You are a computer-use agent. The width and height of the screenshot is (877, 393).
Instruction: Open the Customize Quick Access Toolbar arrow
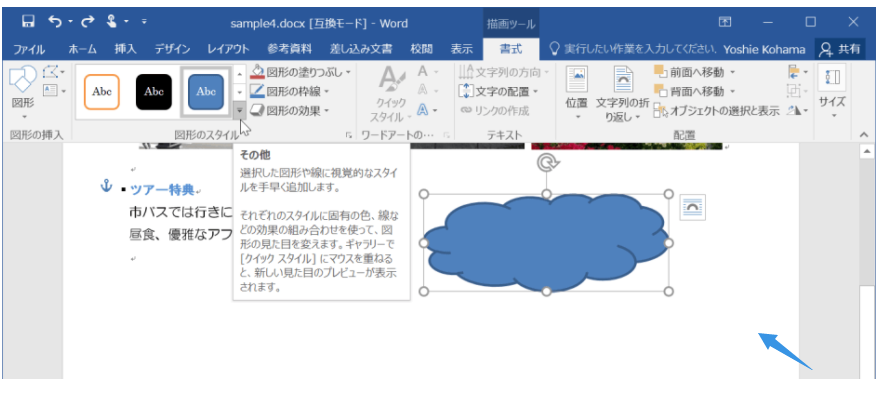click(144, 22)
